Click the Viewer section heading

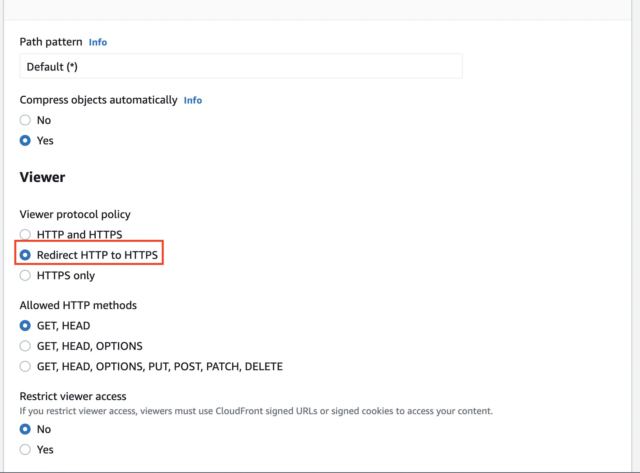[x=42, y=177]
